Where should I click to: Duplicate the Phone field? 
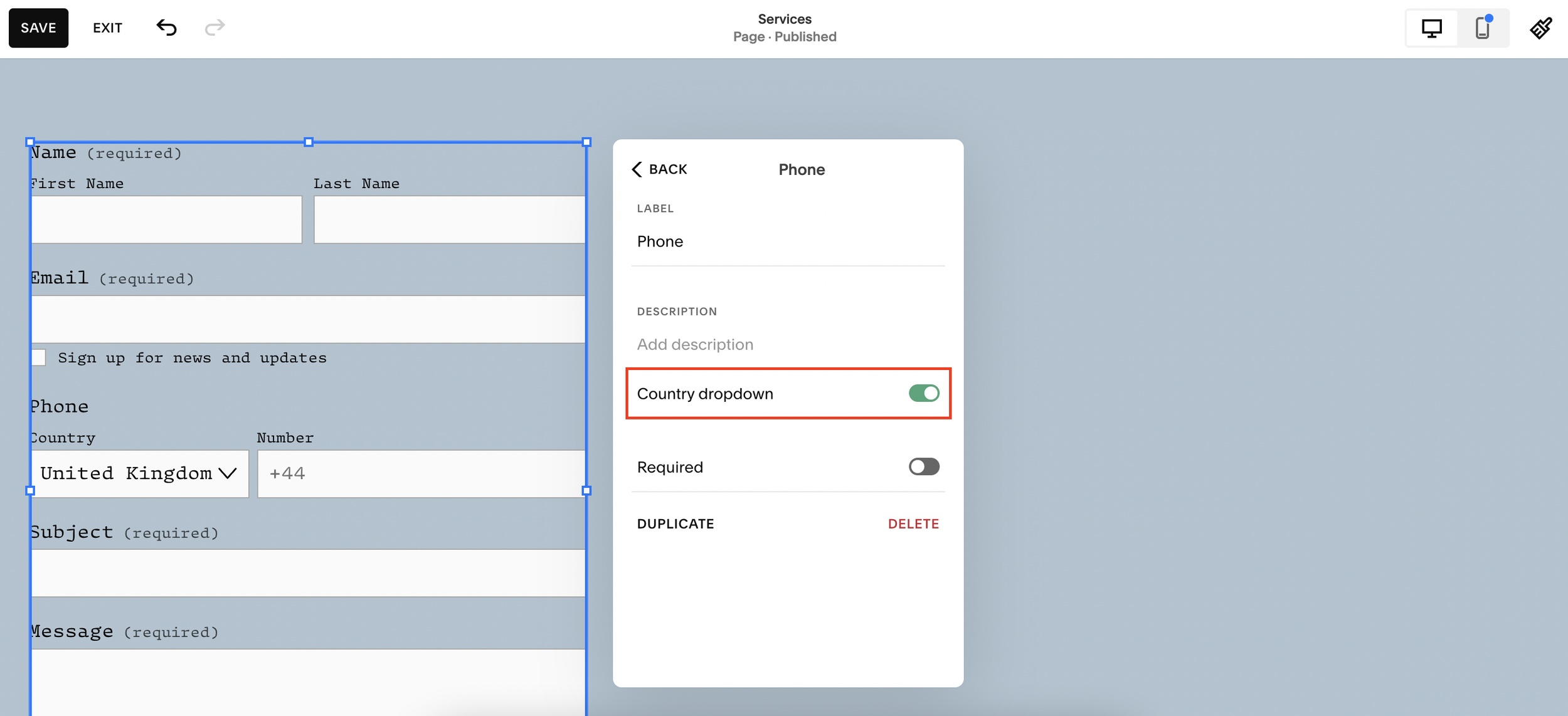click(x=675, y=524)
